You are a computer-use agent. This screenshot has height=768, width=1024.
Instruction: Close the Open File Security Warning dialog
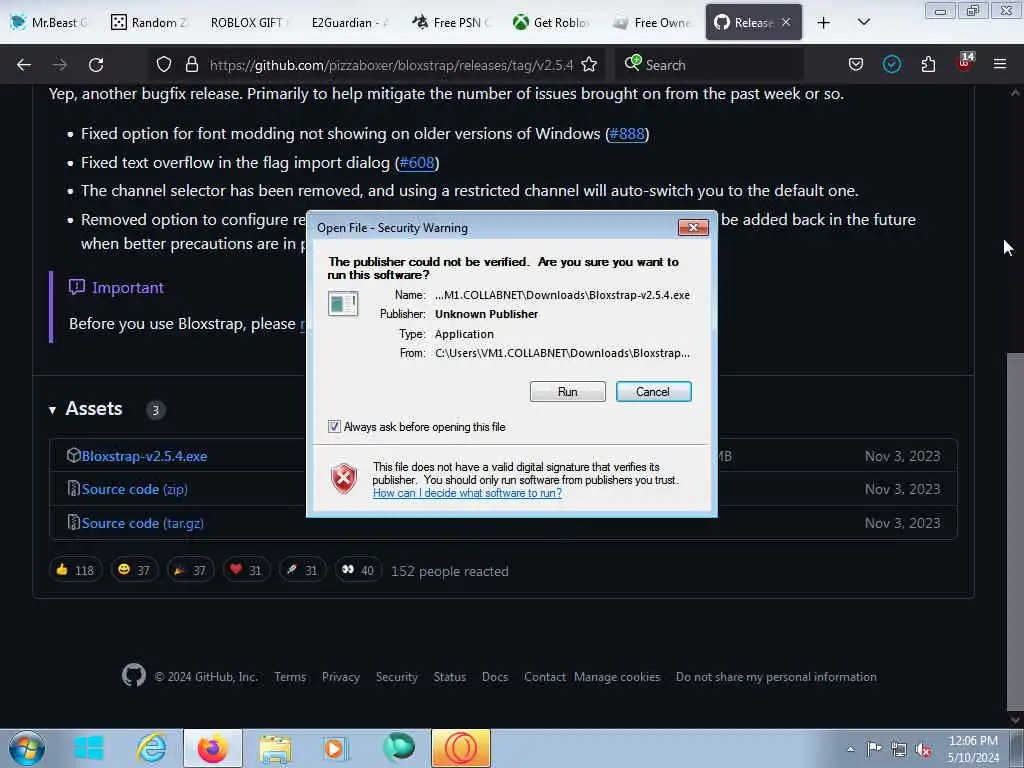click(x=693, y=227)
